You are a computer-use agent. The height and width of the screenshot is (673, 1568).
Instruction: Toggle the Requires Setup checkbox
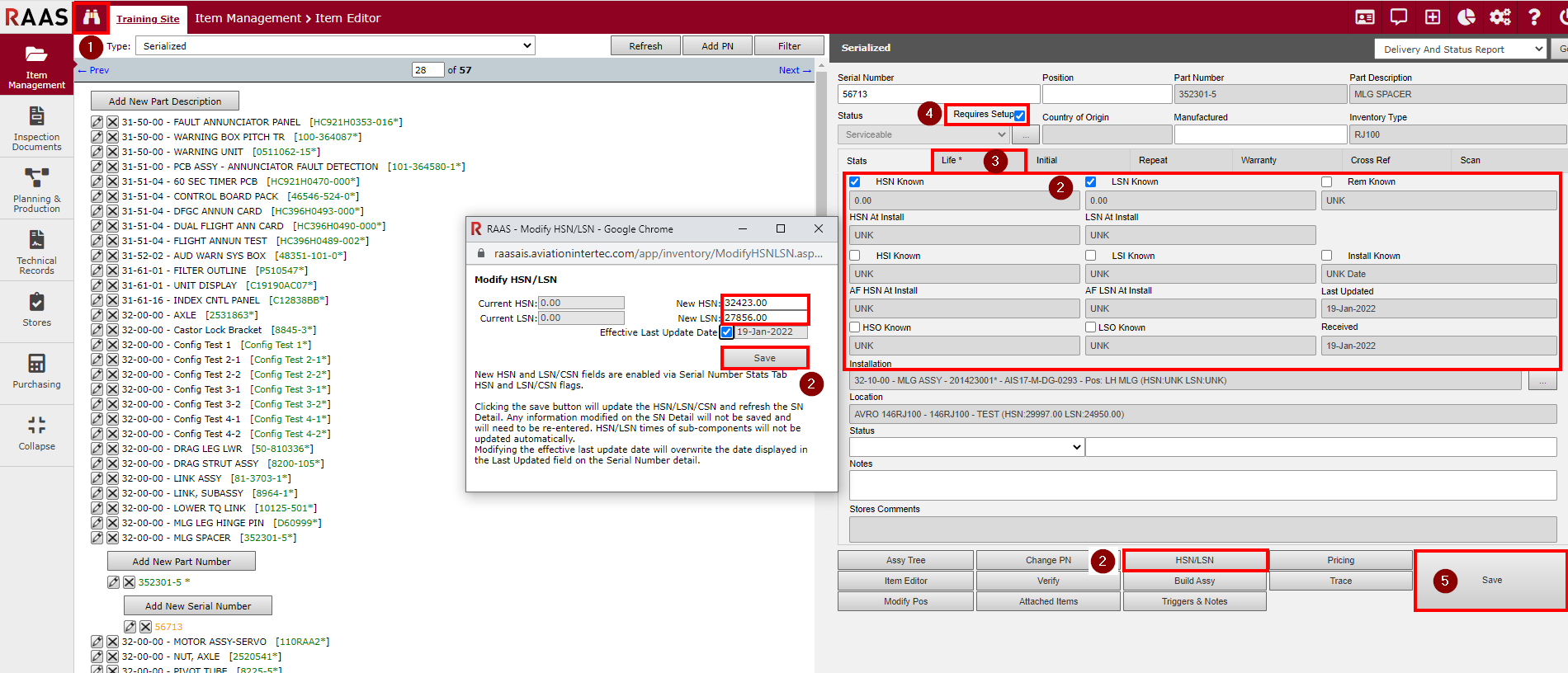point(1020,115)
